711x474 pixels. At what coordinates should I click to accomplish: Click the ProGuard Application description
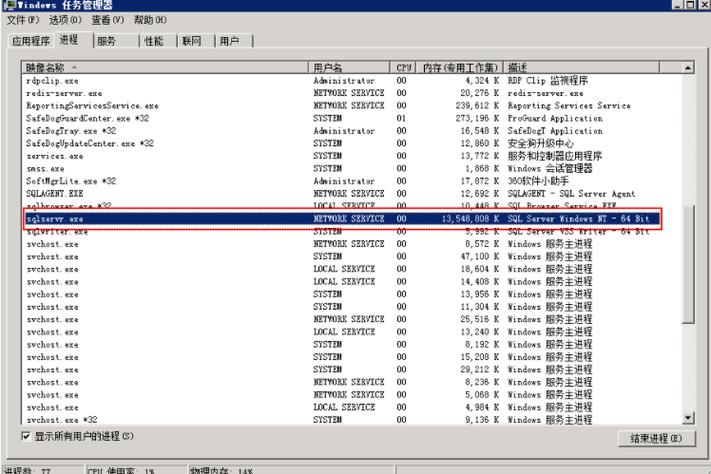555,118
